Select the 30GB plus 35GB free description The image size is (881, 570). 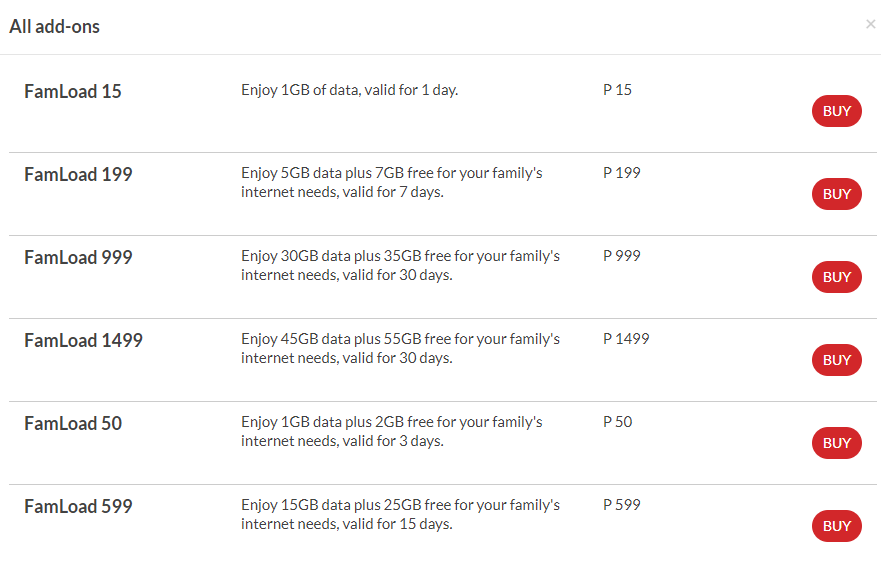[x=400, y=265]
